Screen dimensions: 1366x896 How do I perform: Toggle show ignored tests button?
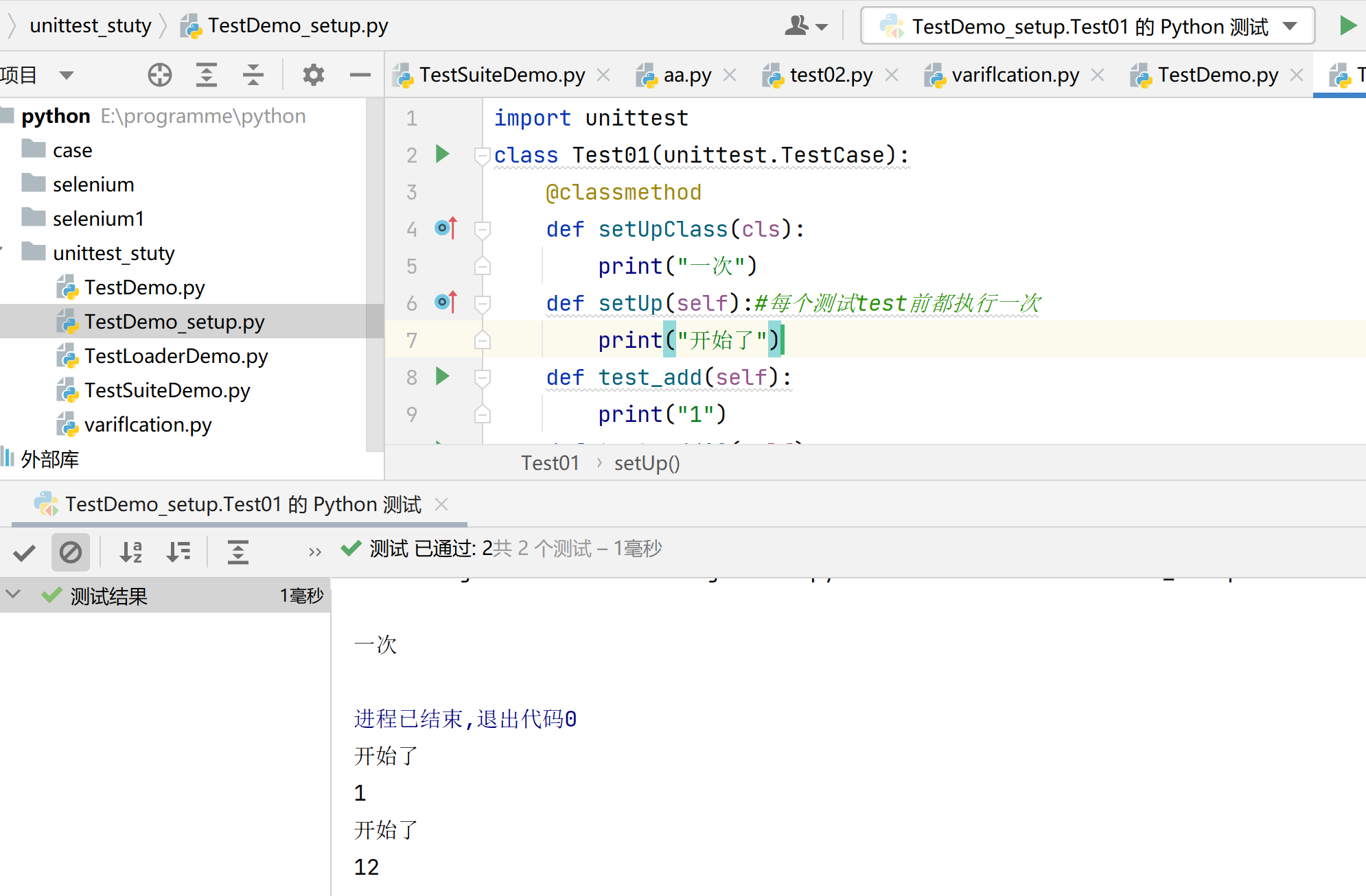(71, 552)
